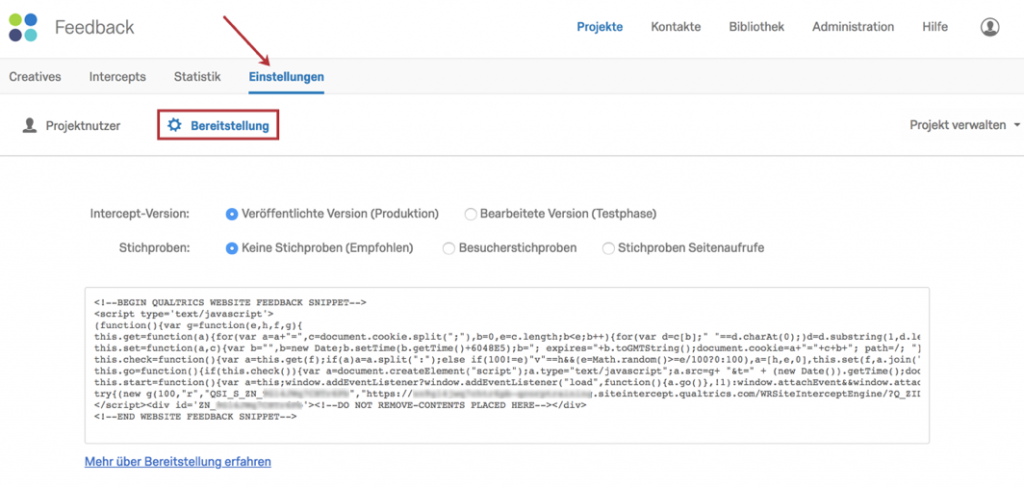
Task: Click the BEGIN QUALTRICS WEBSITE FEEDBACK SNIPPET line
Action: (x=231, y=302)
